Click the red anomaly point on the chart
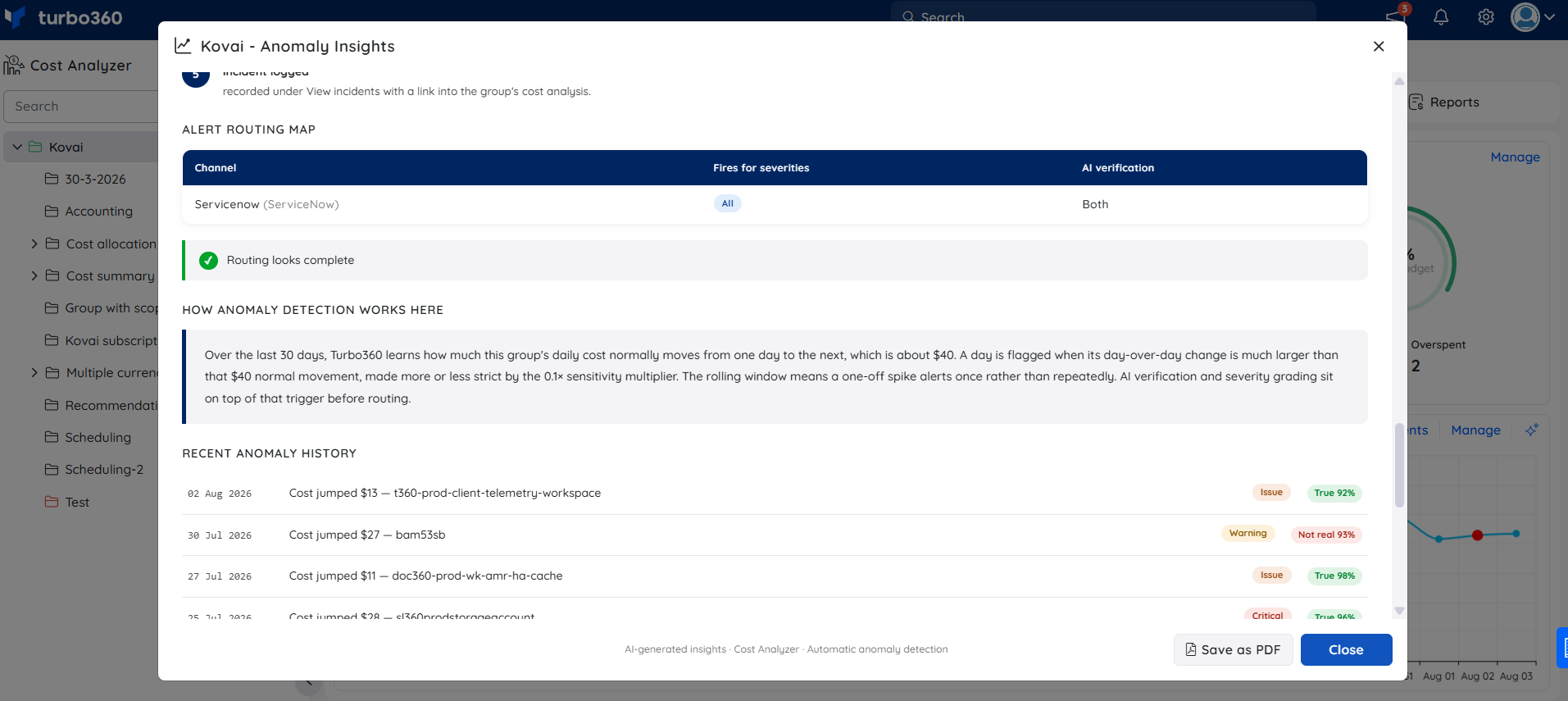Screen dimensions: 1568x701 (1477, 535)
